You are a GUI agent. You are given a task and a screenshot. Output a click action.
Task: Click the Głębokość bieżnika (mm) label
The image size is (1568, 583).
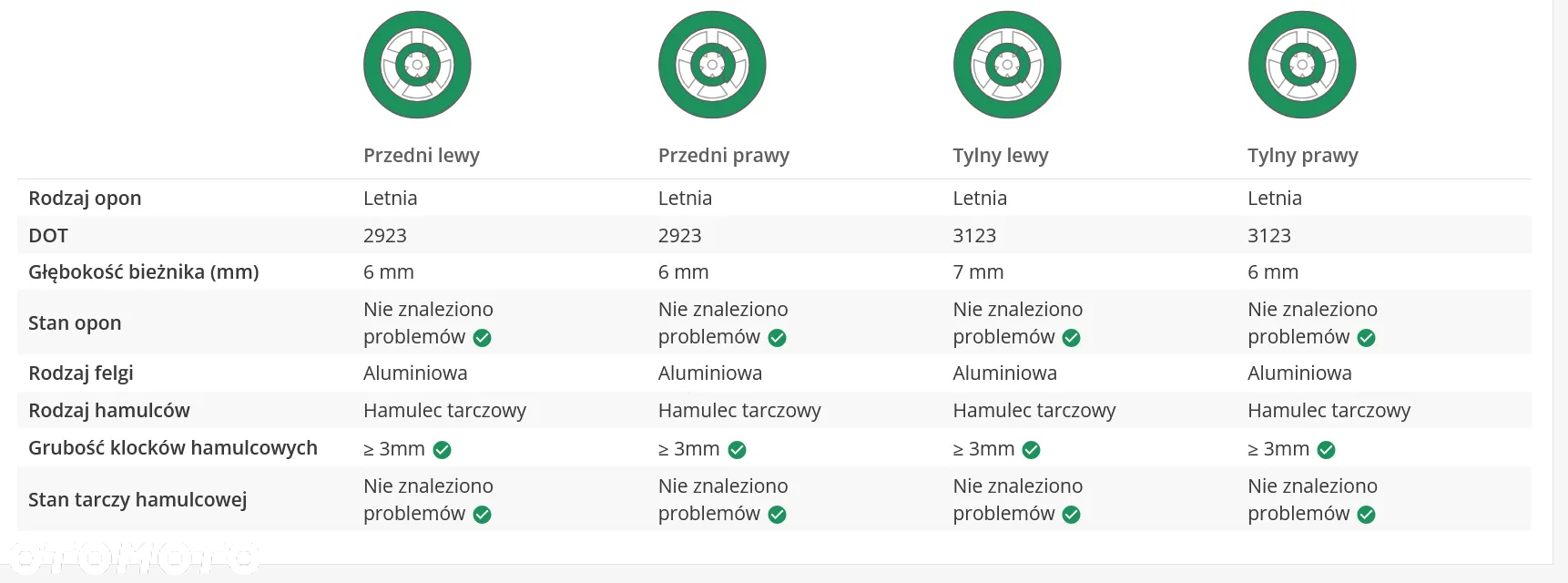click(144, 272)
